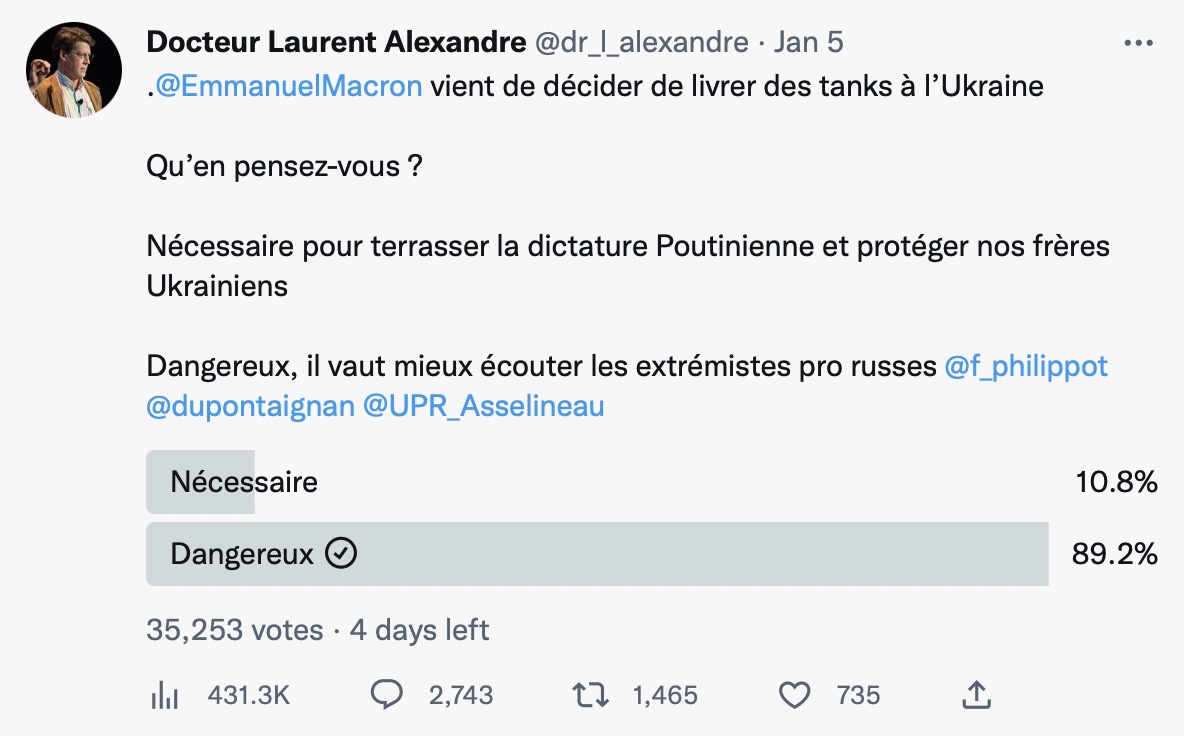Open the Jan 5 timestamp link
This screenshot has width=1184, height=736.
tap(808, 42)
